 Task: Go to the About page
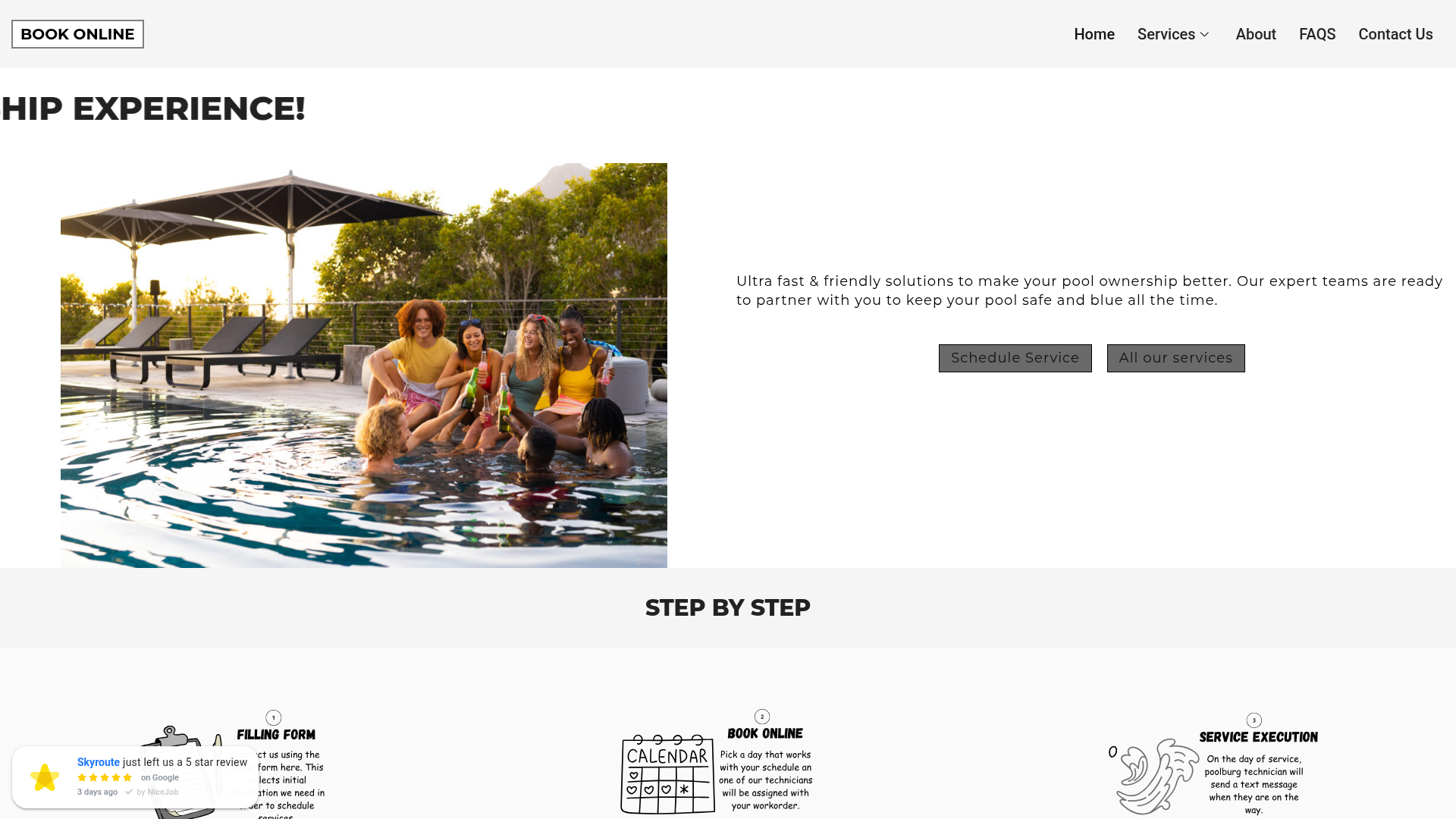[x=1256, y=34]
